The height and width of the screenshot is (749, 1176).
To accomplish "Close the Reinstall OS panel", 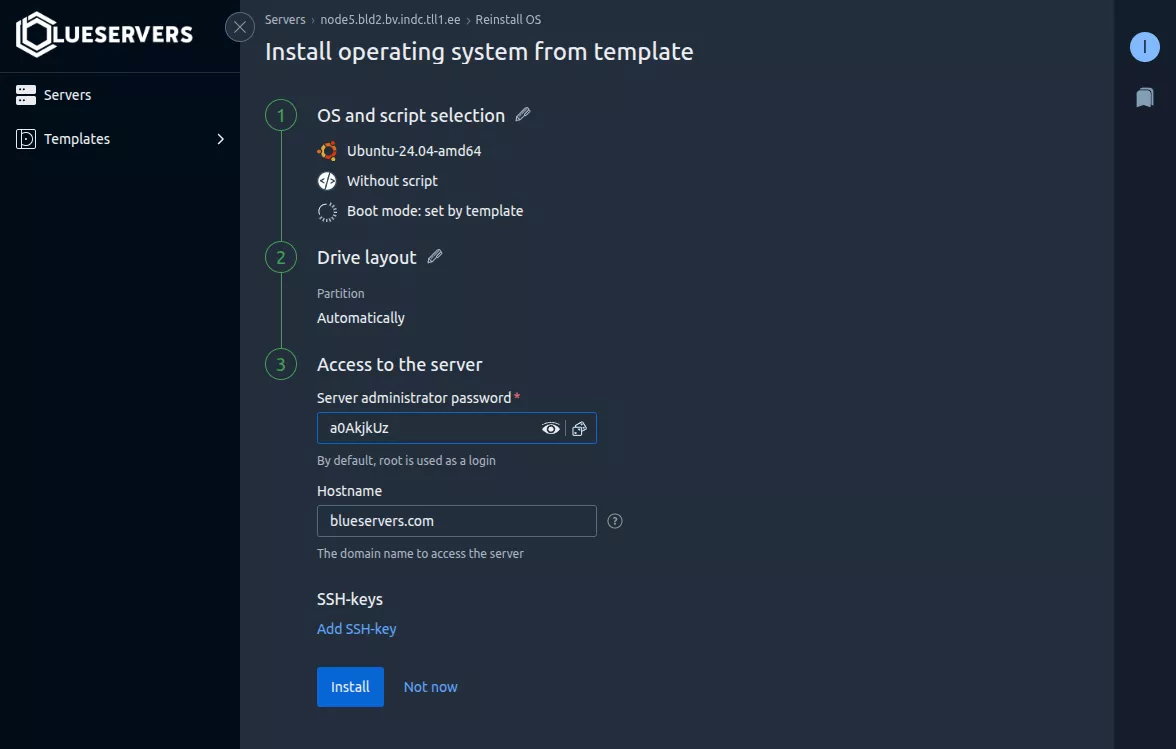I will pyautogui.click(x=240, y=28).
